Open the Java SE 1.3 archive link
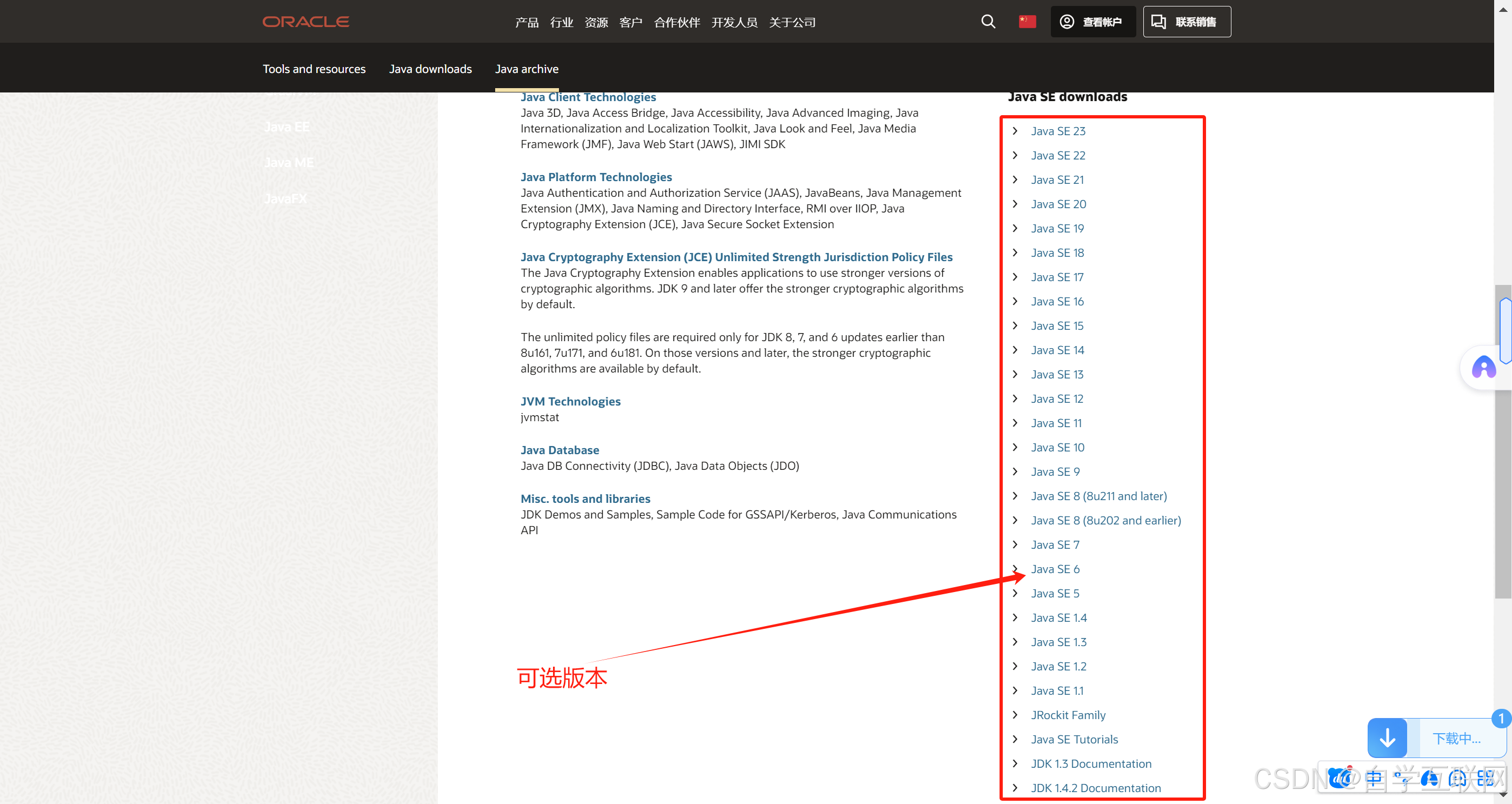 (x=1058, y=642)
